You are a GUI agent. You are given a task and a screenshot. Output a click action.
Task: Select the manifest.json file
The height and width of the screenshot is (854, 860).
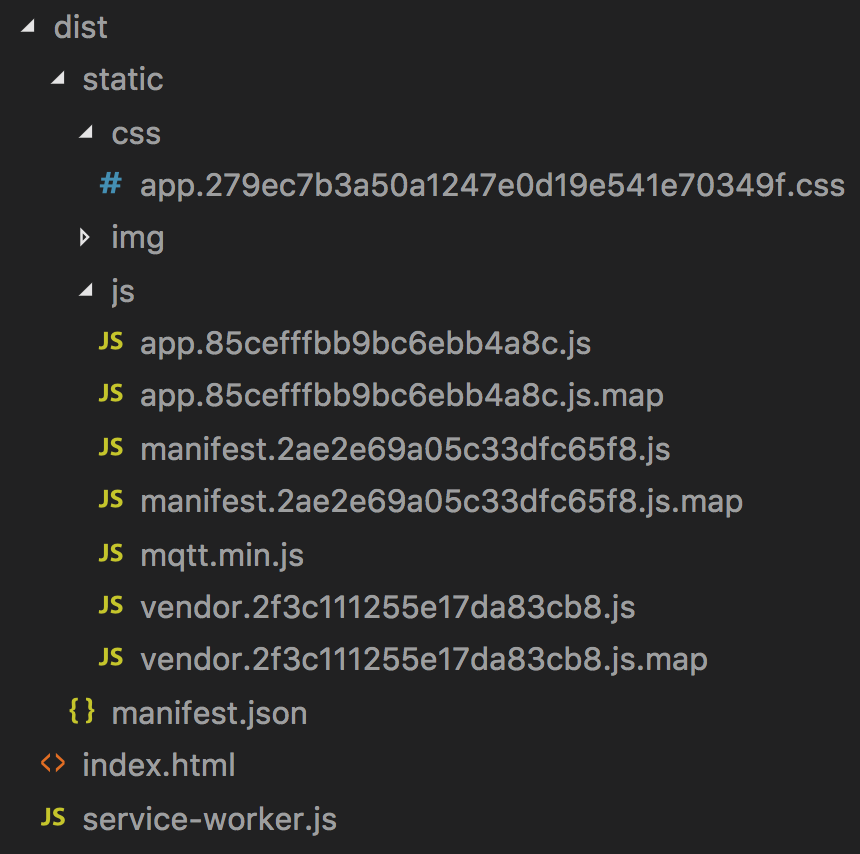pos(208,712)
